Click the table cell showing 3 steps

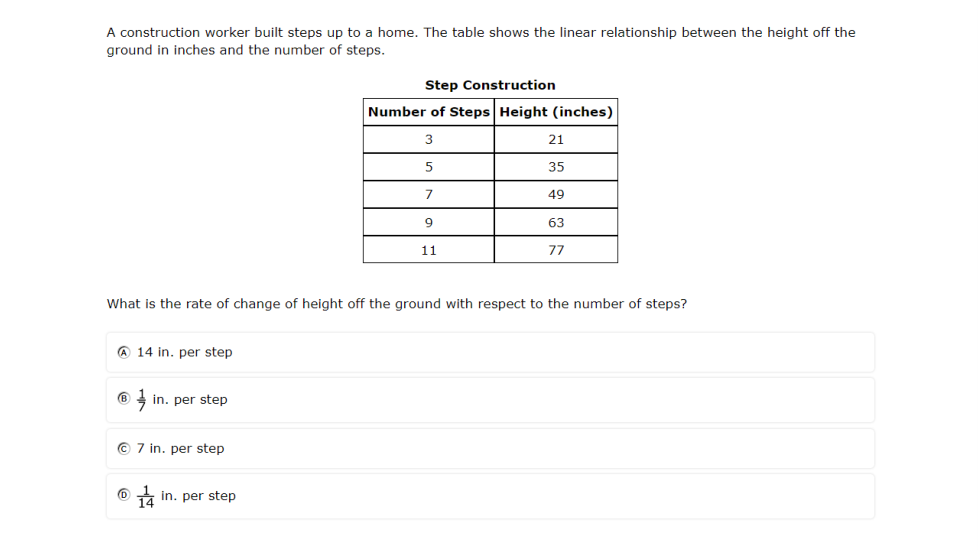point(429,140)
